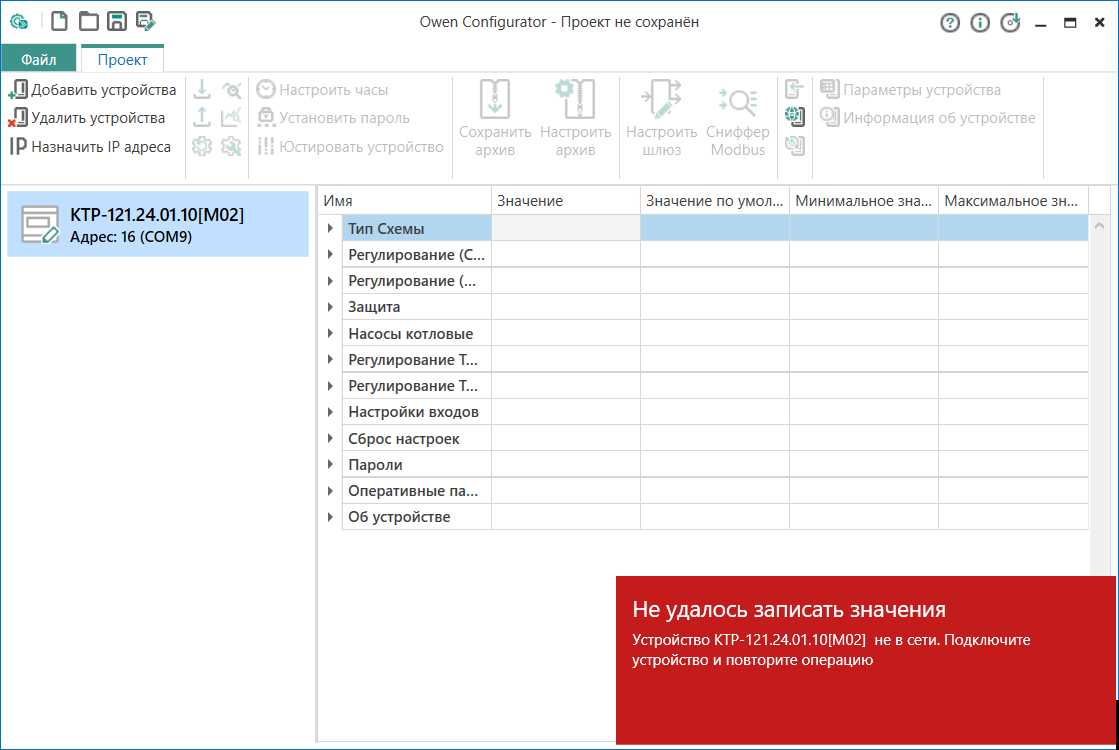Switch to the Проект tab
The width and height of the screenshot is (1119, 750).
tap(122, 59)
